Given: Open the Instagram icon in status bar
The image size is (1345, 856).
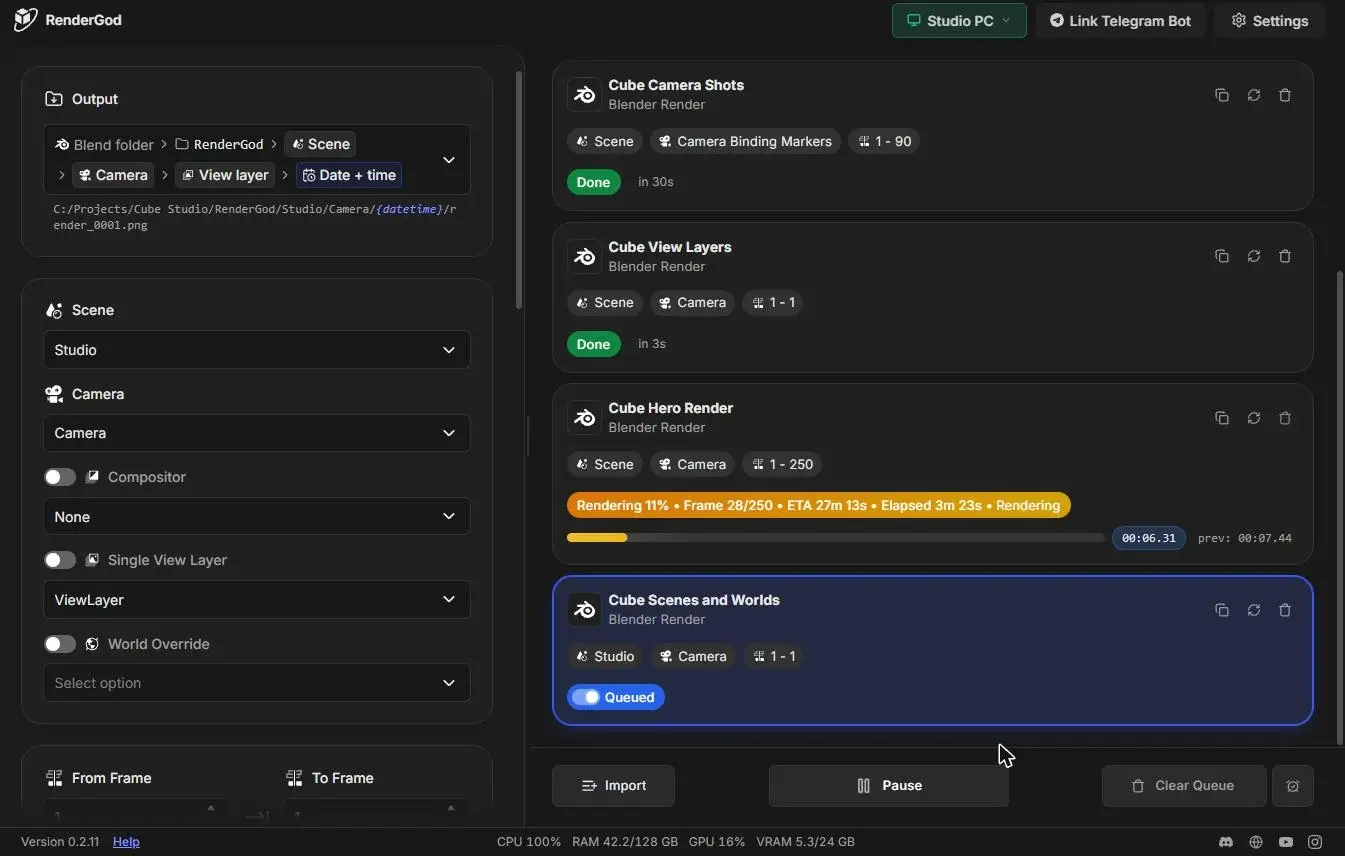Looking at the screenshot, I should click(1316, 842).
